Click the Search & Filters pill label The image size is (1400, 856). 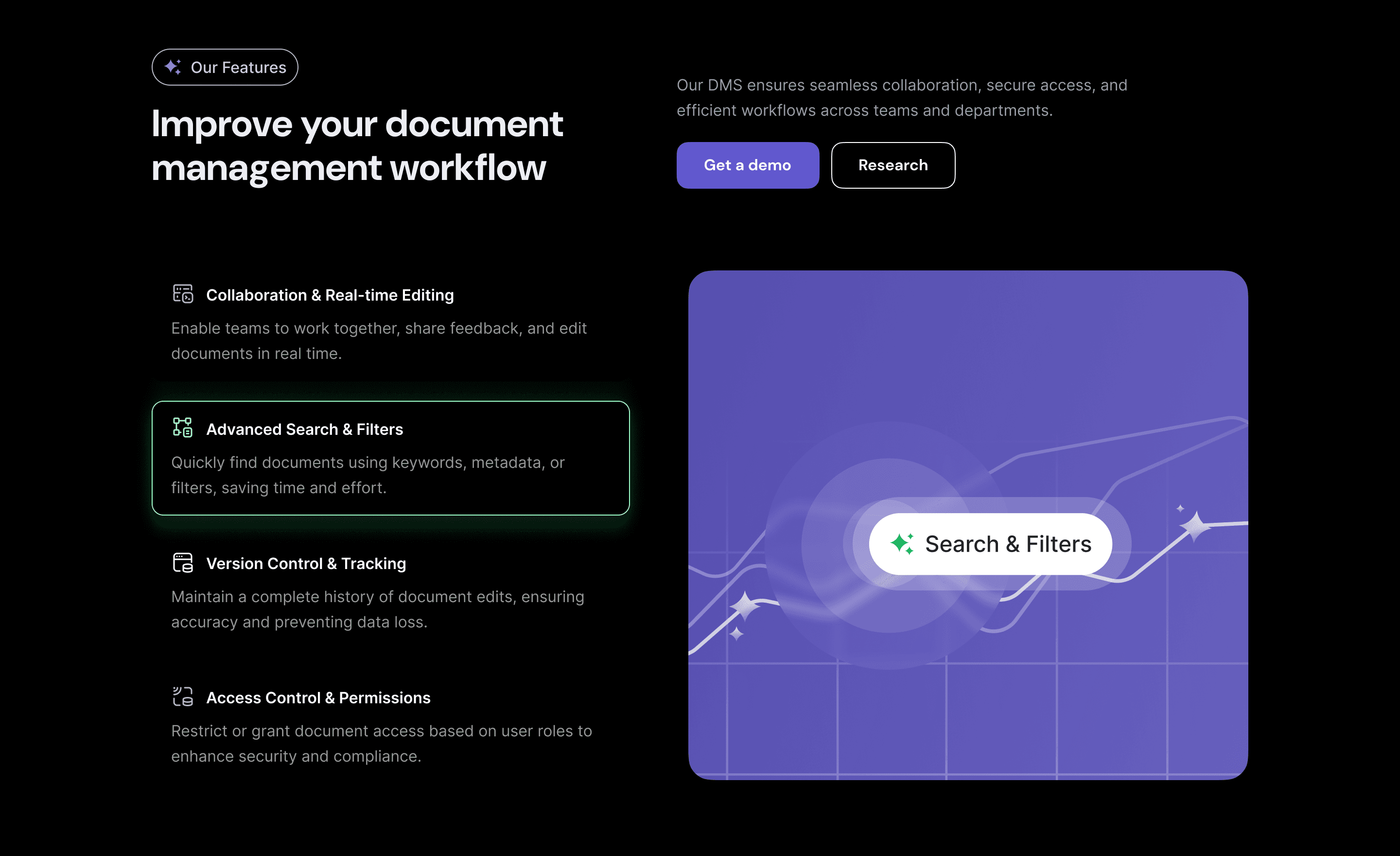click(x=1008, y=544)
